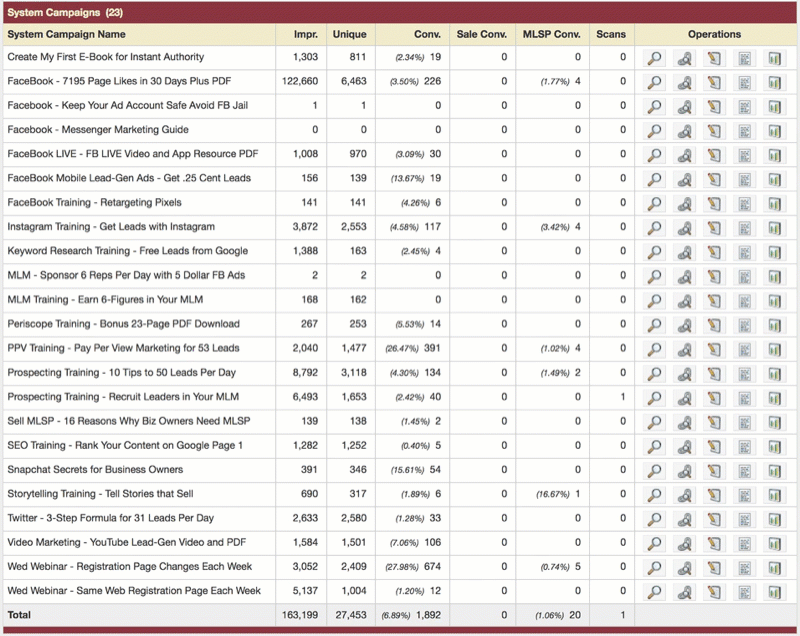Open QR code icon in MLM Sponsor 6 Reps row
The image size is (800, 636).
(744, 276)
